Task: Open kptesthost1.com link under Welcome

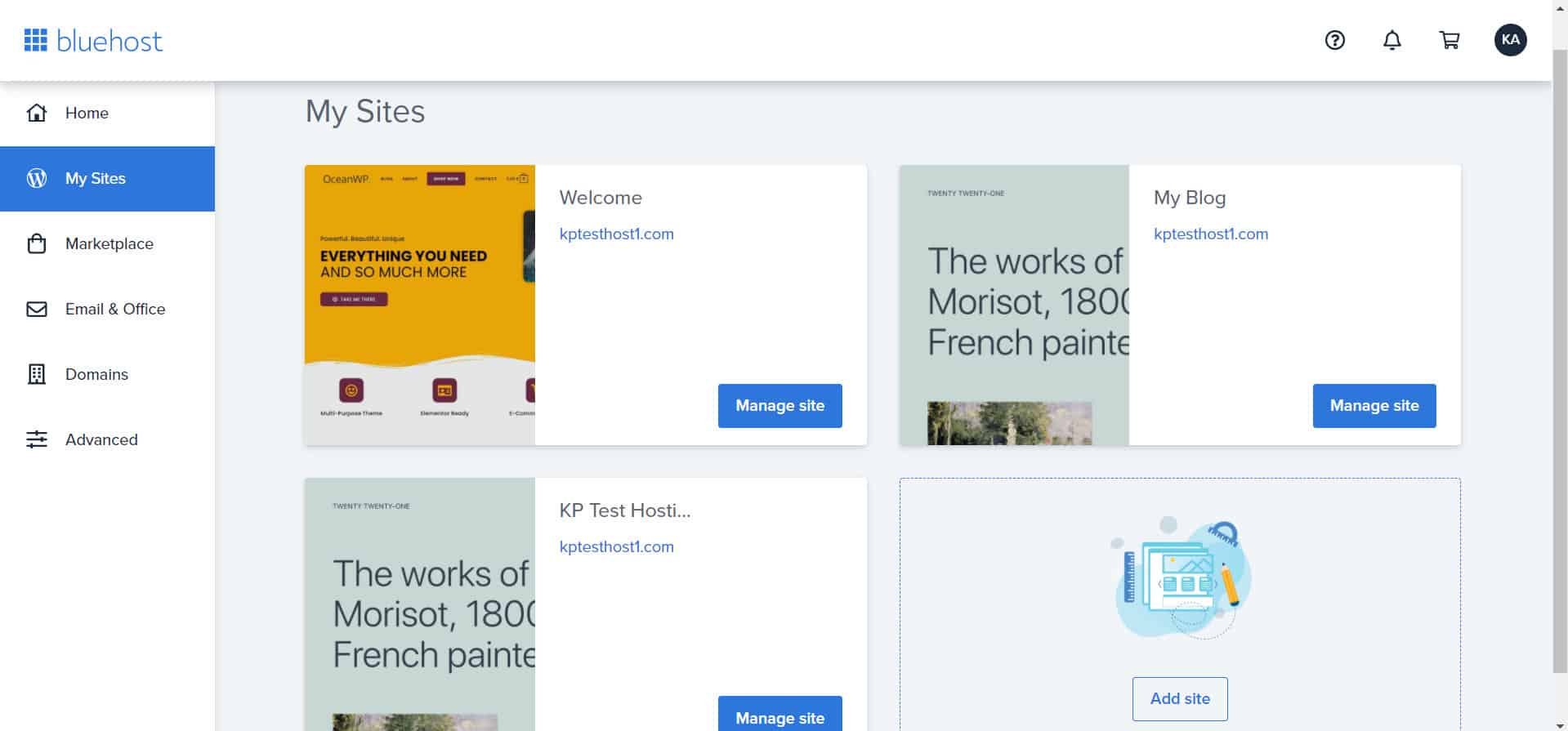Action: pos(616,234)
